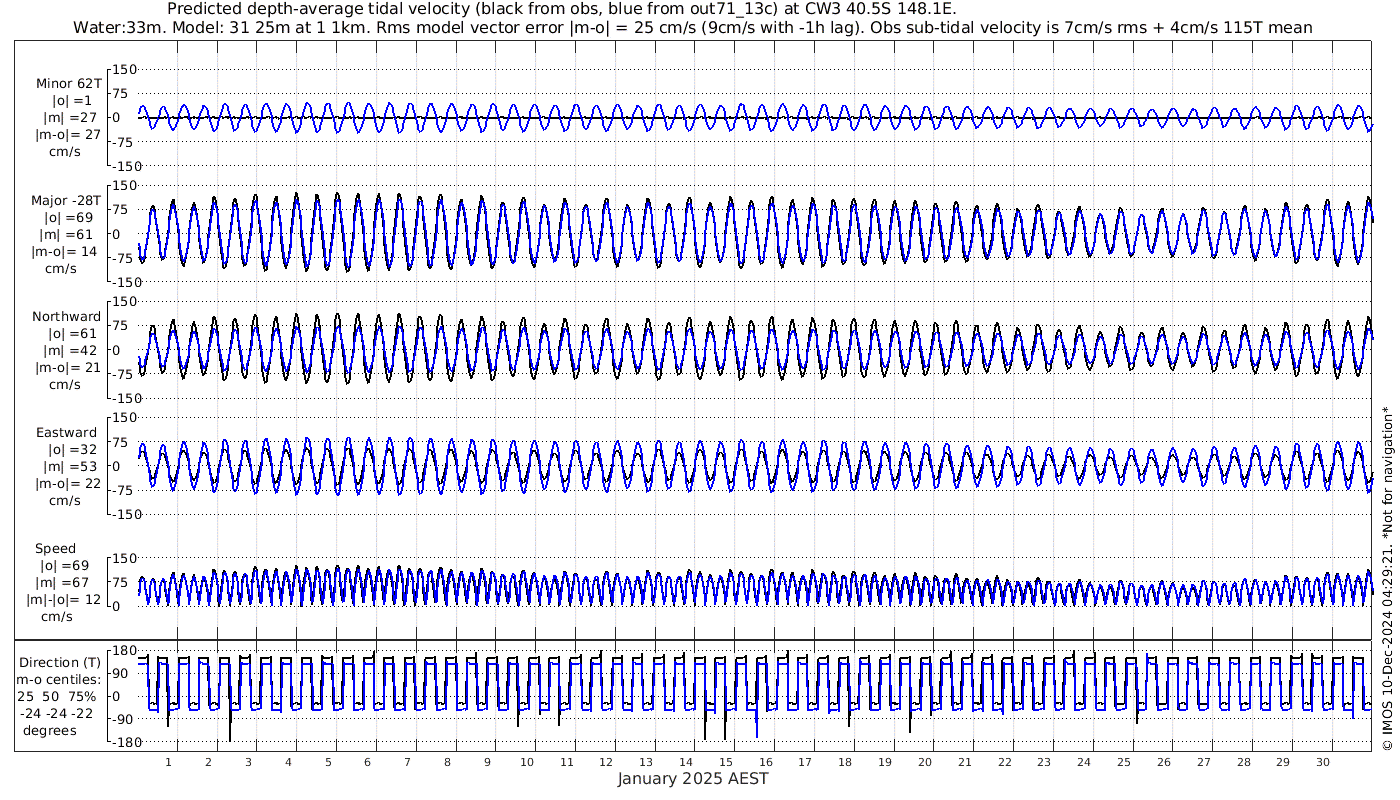Click the 'January 2025 AEST' axis label
Viewport: 1400px width, 800px height.
click(x=693, y=779)
